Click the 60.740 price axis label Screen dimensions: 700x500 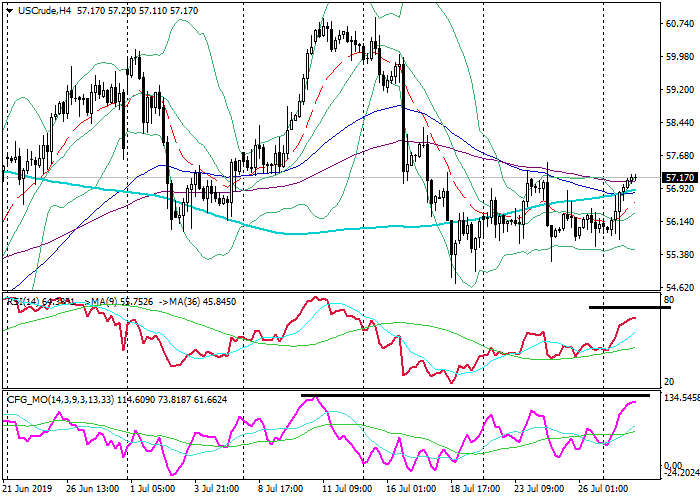coord(679,23)
